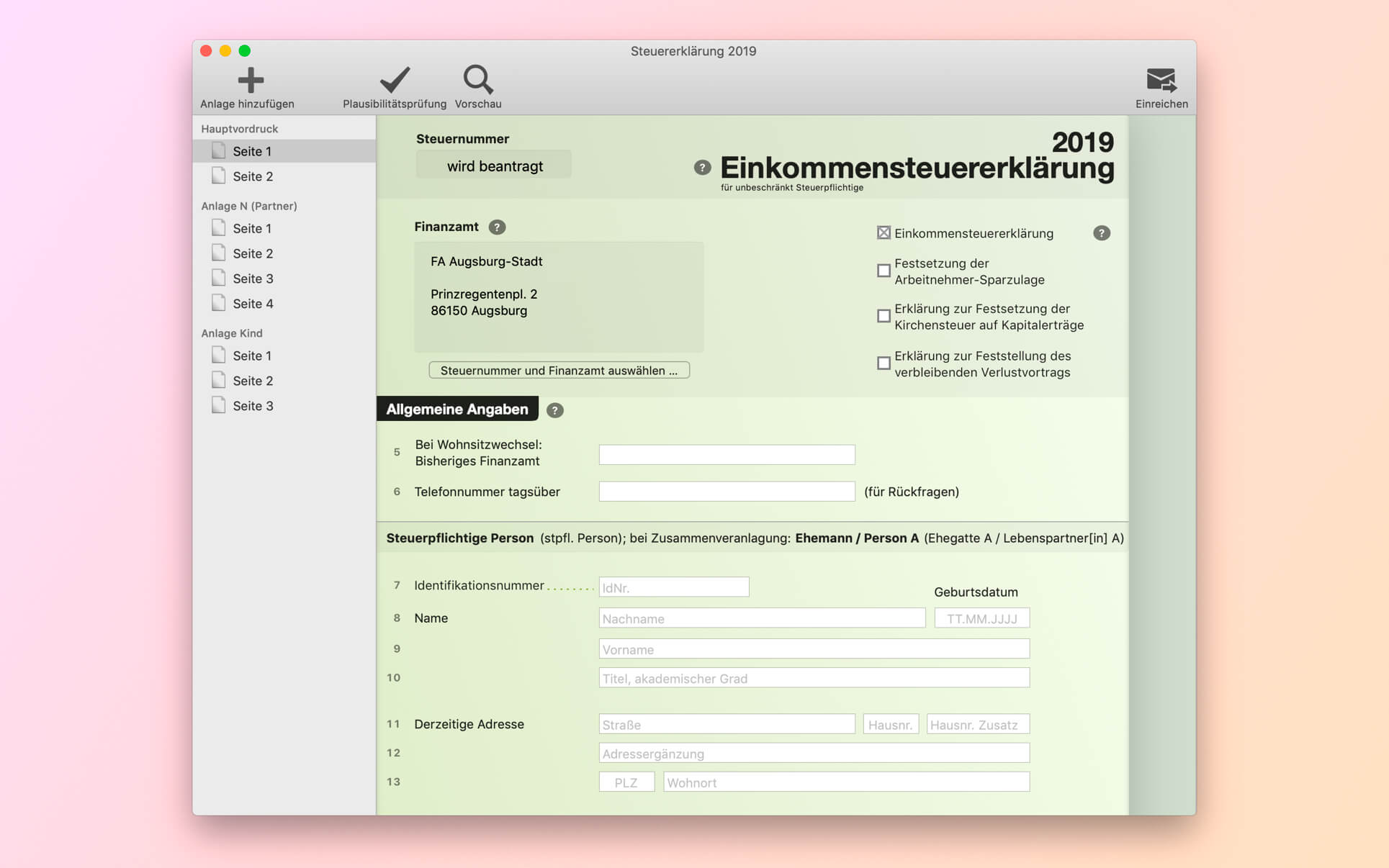Select Anlage N (Partner) Seite 3
The image size is (1389, 868).
252,279
